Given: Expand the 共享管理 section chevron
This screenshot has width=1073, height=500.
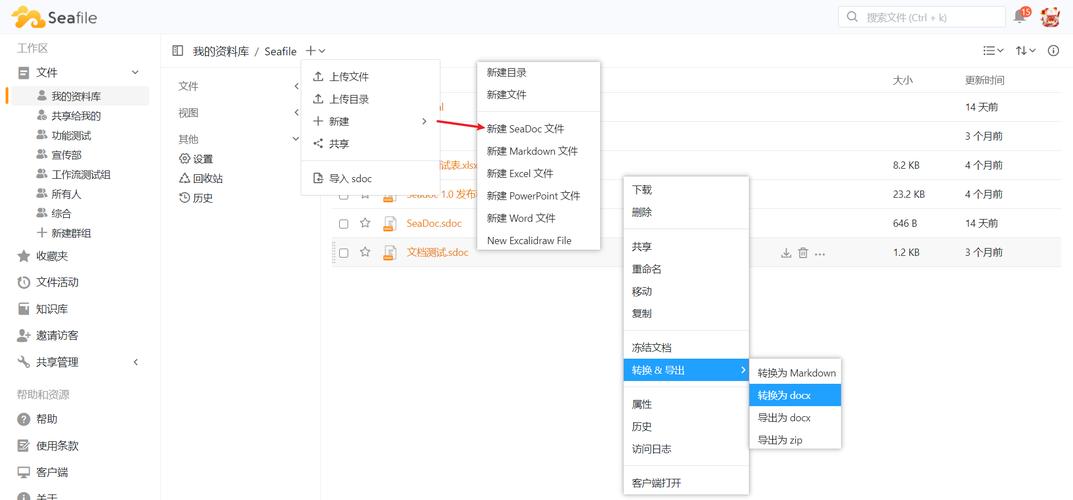Looking at the screenshot, I should point(135,362).
